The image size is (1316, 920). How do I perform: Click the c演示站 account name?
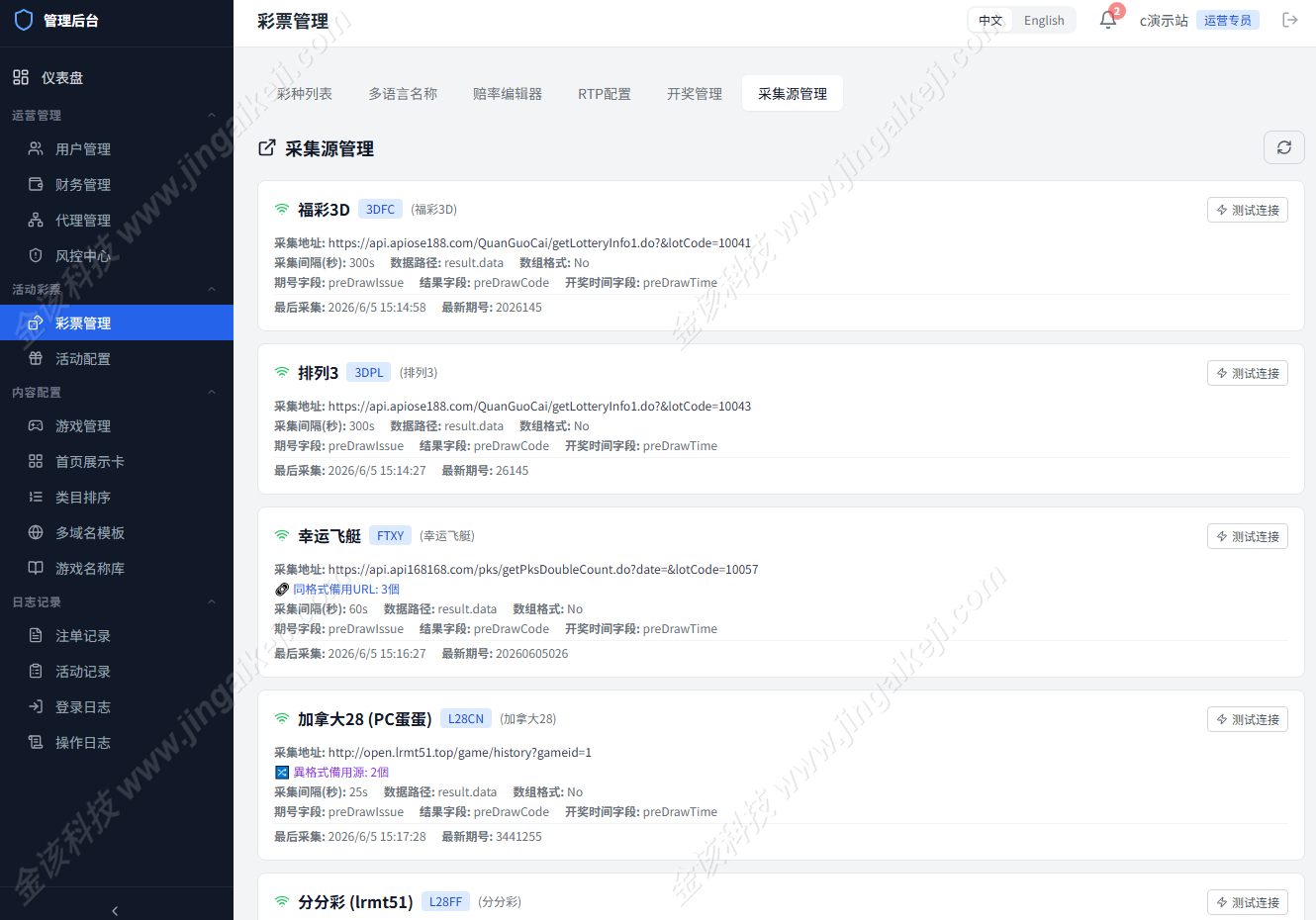coord(1164,20)
